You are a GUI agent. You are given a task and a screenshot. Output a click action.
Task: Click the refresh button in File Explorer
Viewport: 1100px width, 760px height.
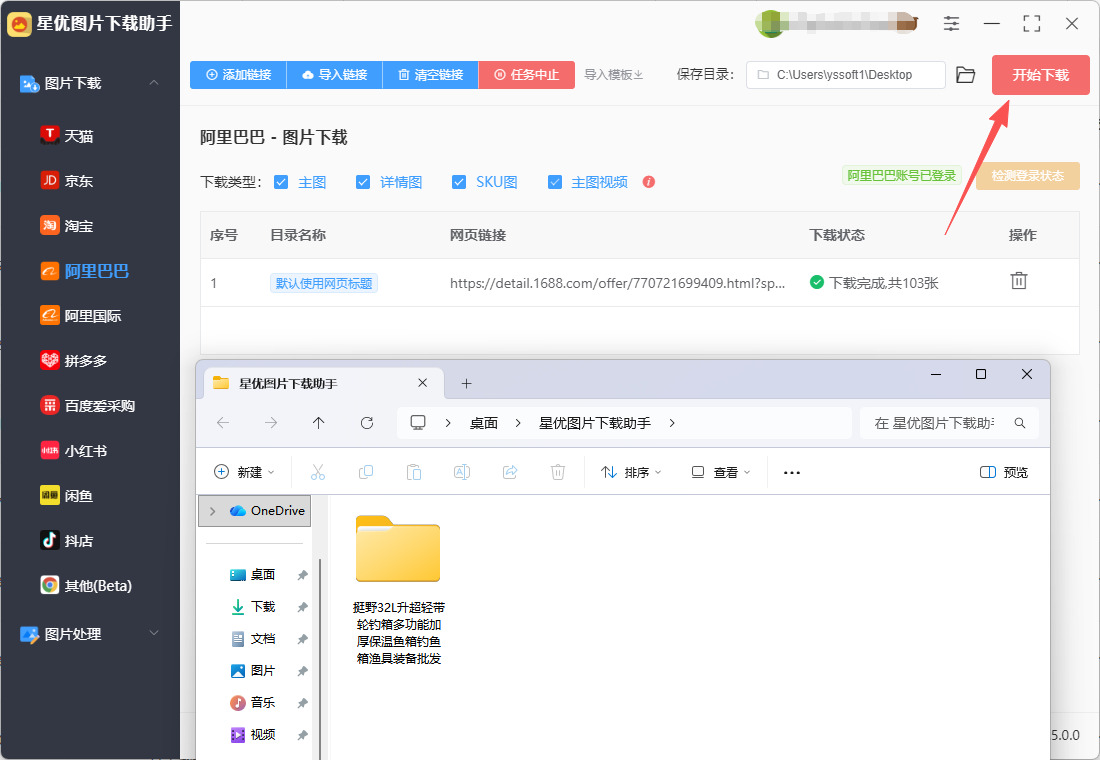click(367, 423)
